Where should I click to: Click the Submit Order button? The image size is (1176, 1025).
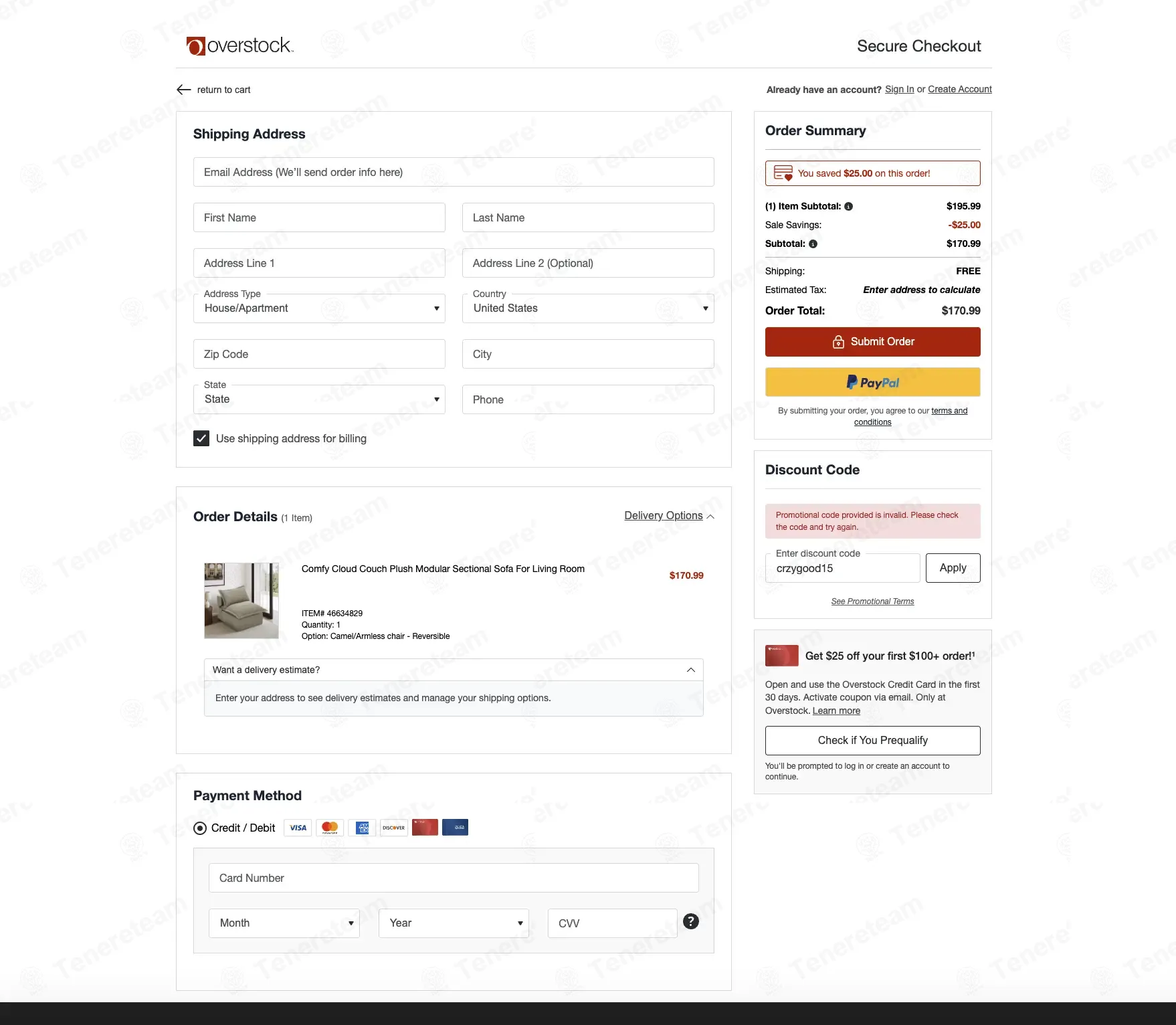872,342
